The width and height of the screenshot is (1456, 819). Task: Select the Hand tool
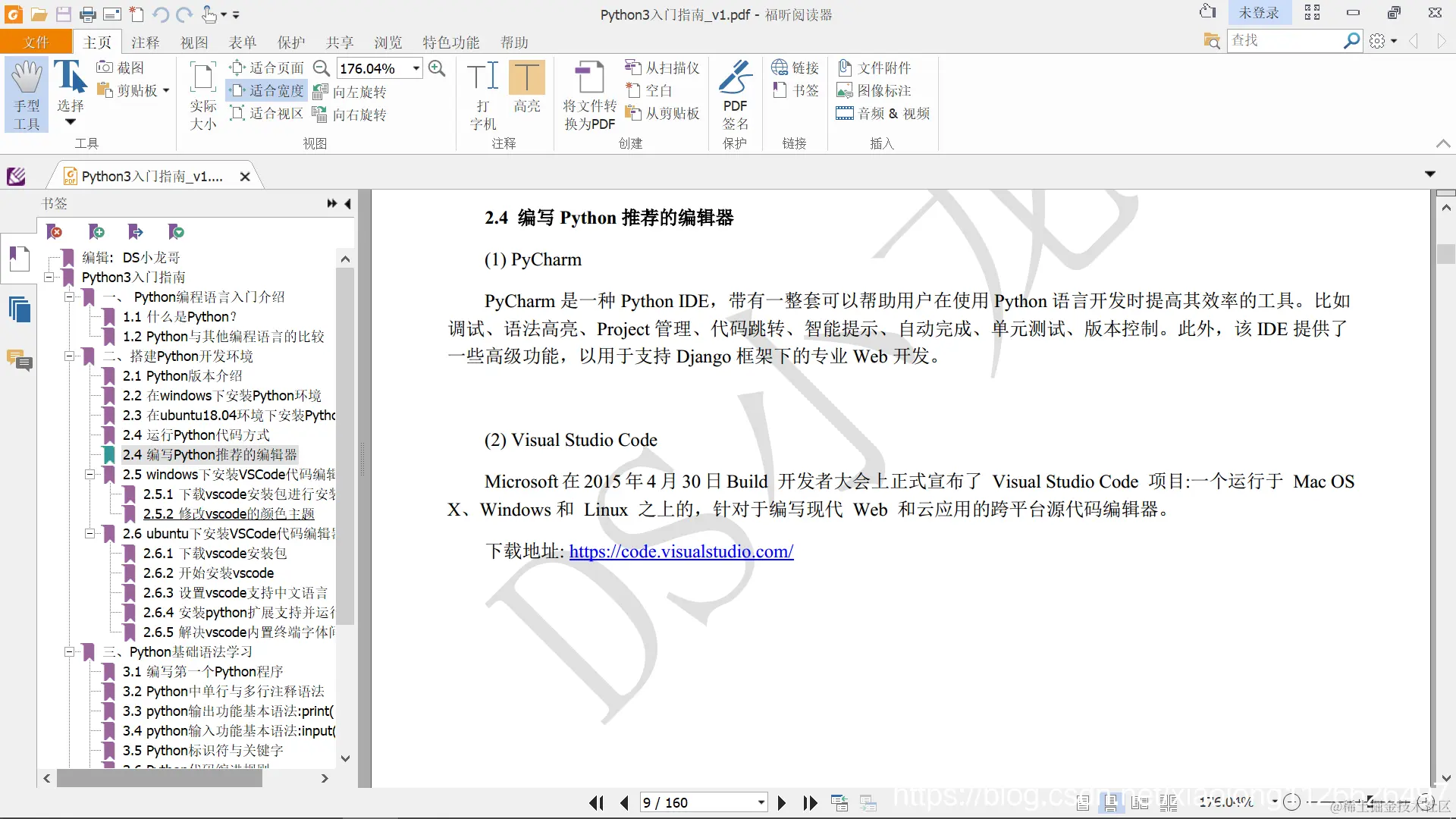point(27,95)
